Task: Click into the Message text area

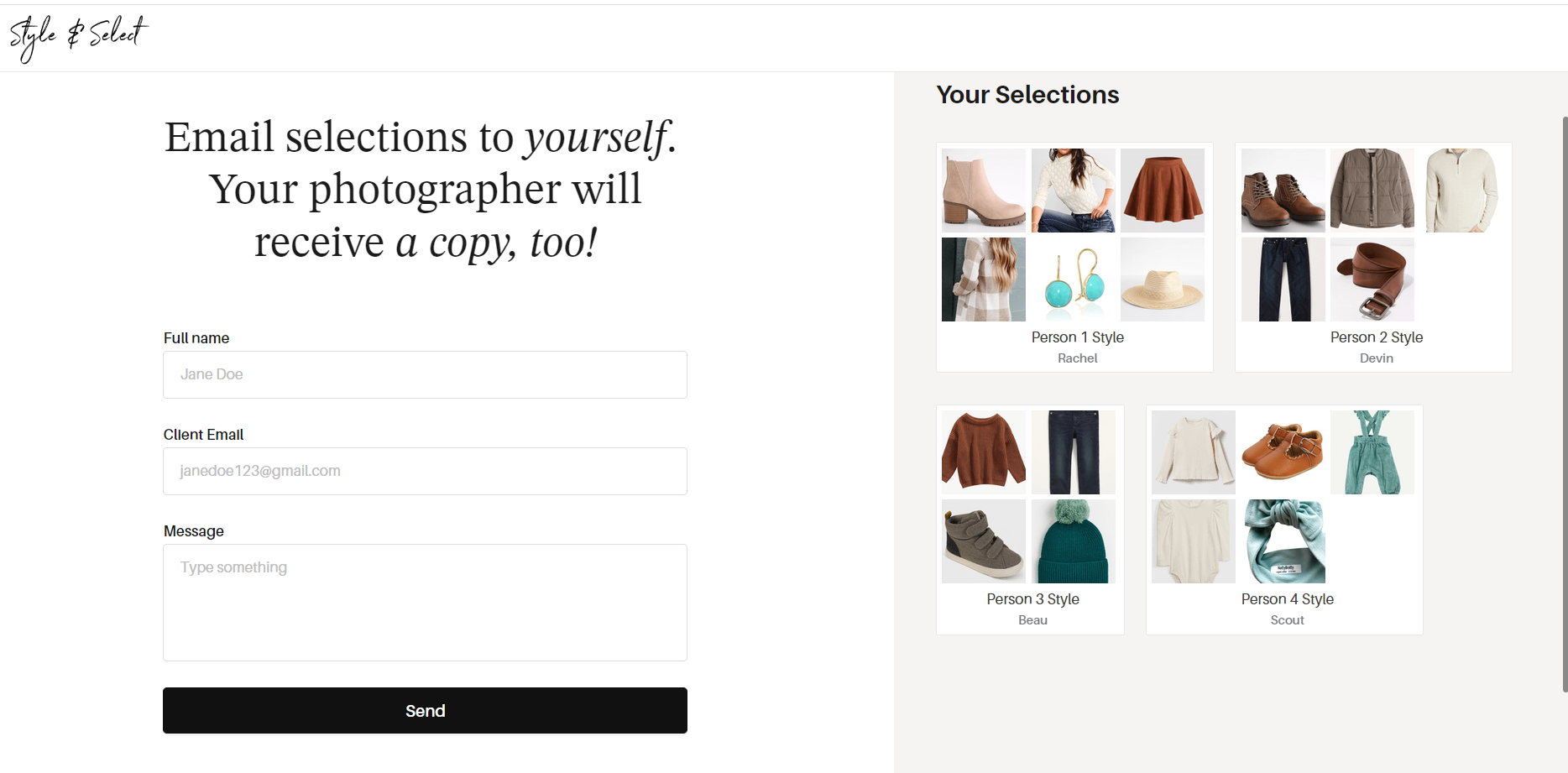Action: [x=425, y=602]
